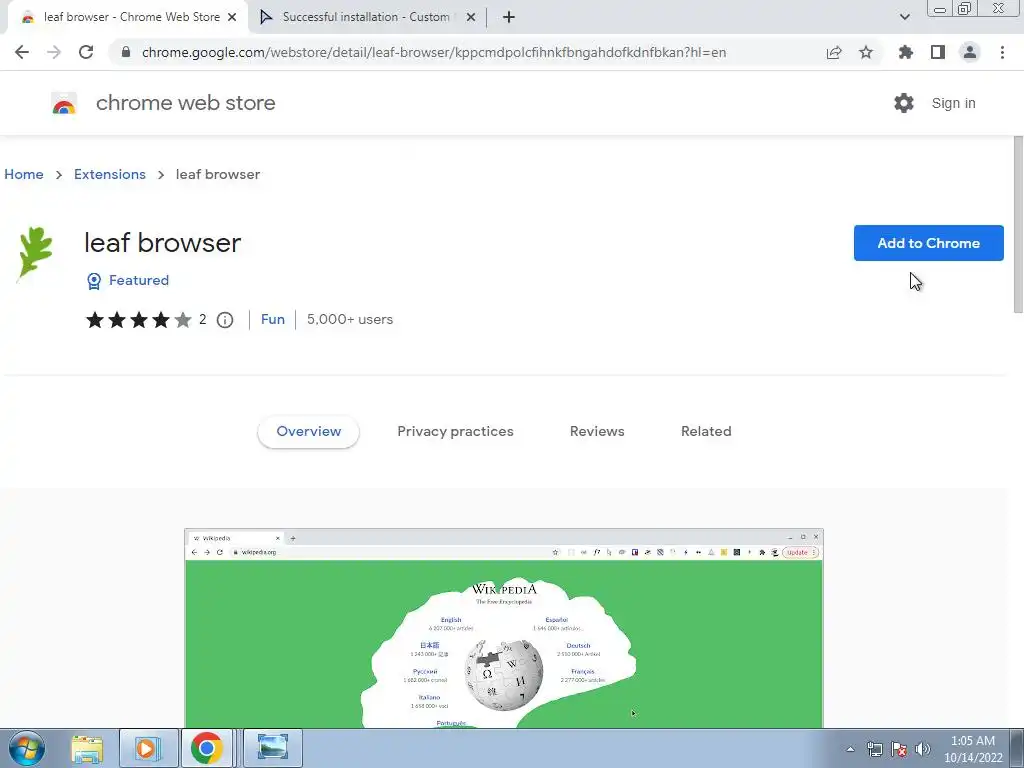Viewport: 1024px width, 768px height.
Task: Open the web store settings gear
Action: coord(904,103)
